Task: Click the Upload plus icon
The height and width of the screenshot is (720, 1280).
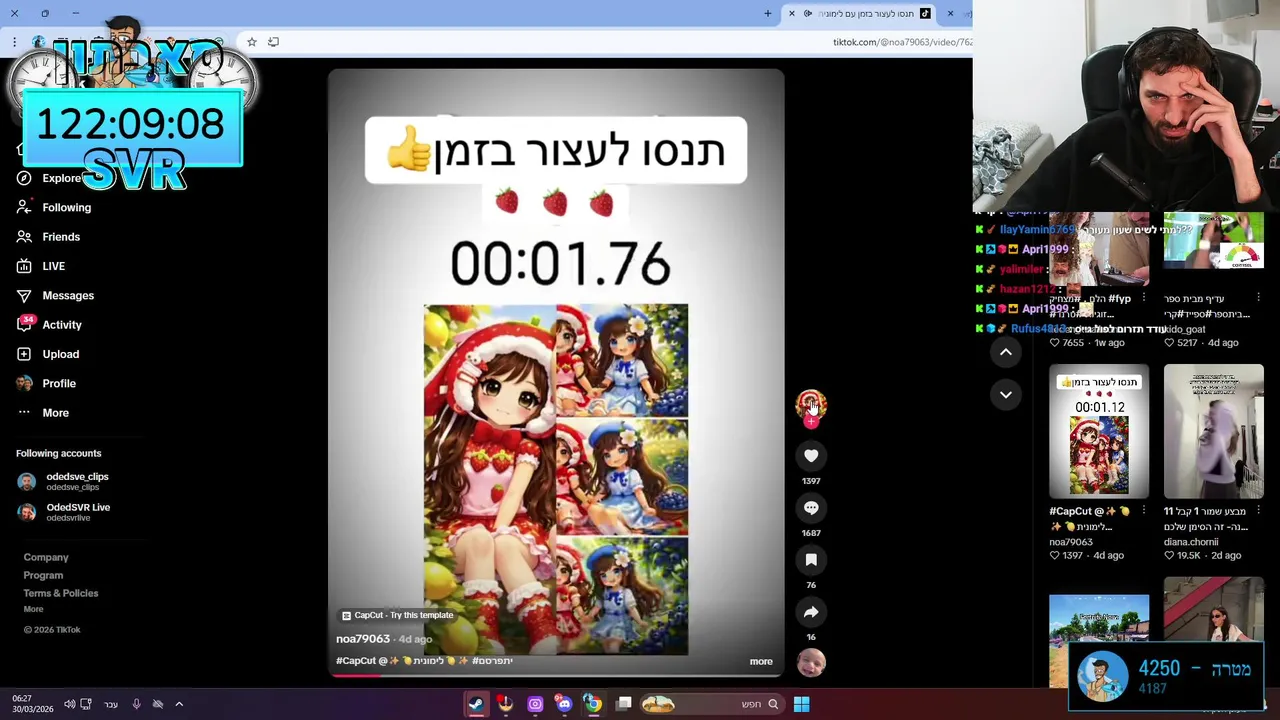Action: pyautogui.click(x=24, y=354)
